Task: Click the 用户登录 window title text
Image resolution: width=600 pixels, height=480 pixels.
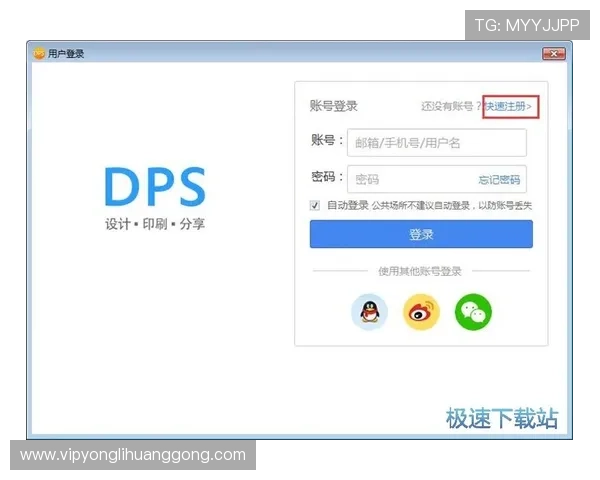Action: click(66, 54)
